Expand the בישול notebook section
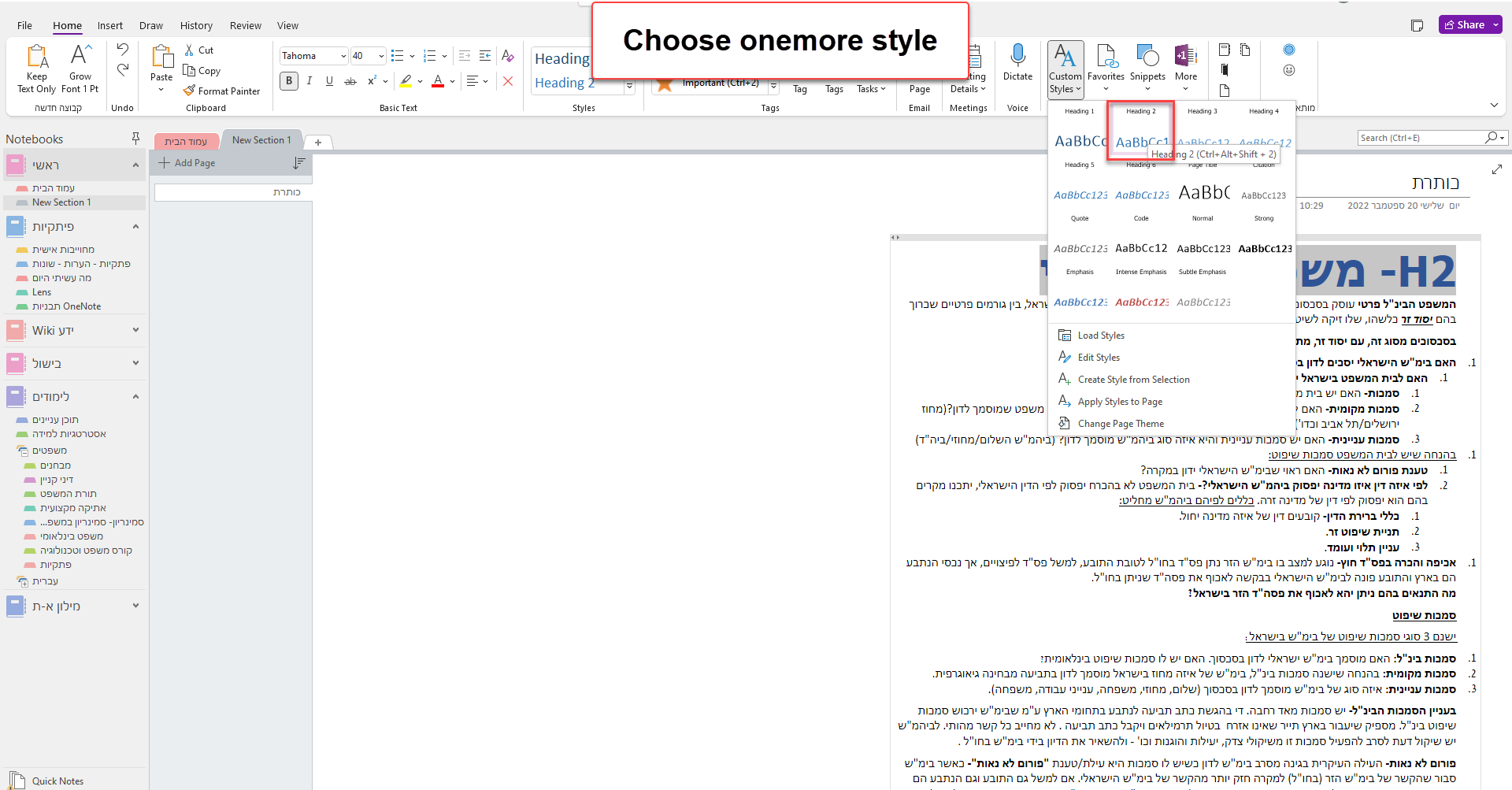 pos(135,362)
